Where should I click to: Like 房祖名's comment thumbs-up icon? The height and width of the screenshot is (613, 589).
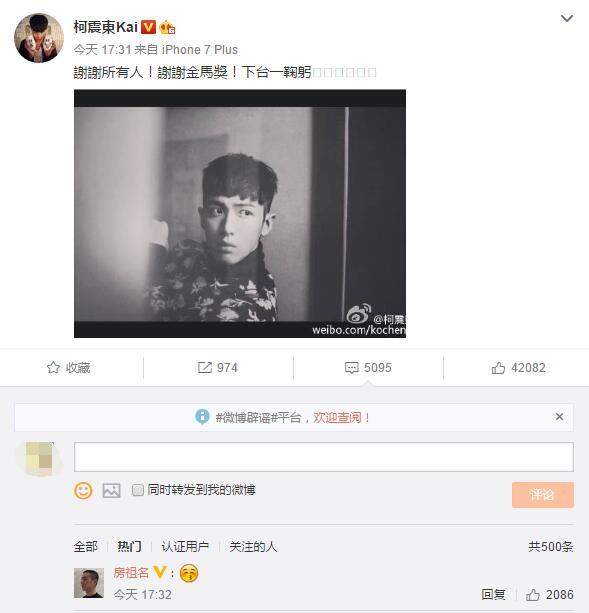tap(532, 595)
